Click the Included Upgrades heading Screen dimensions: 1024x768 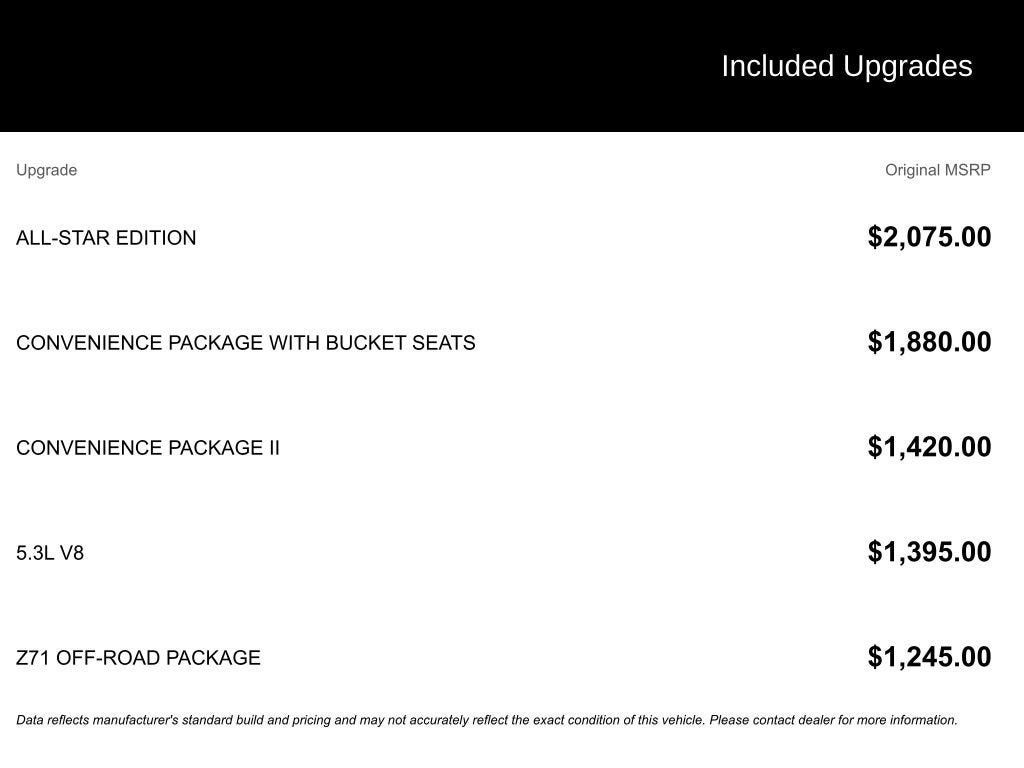tap(847, 67)
